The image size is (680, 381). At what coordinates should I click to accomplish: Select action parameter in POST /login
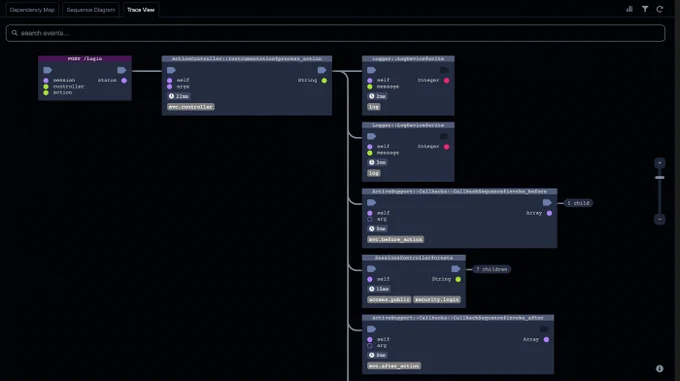(58, 92)
